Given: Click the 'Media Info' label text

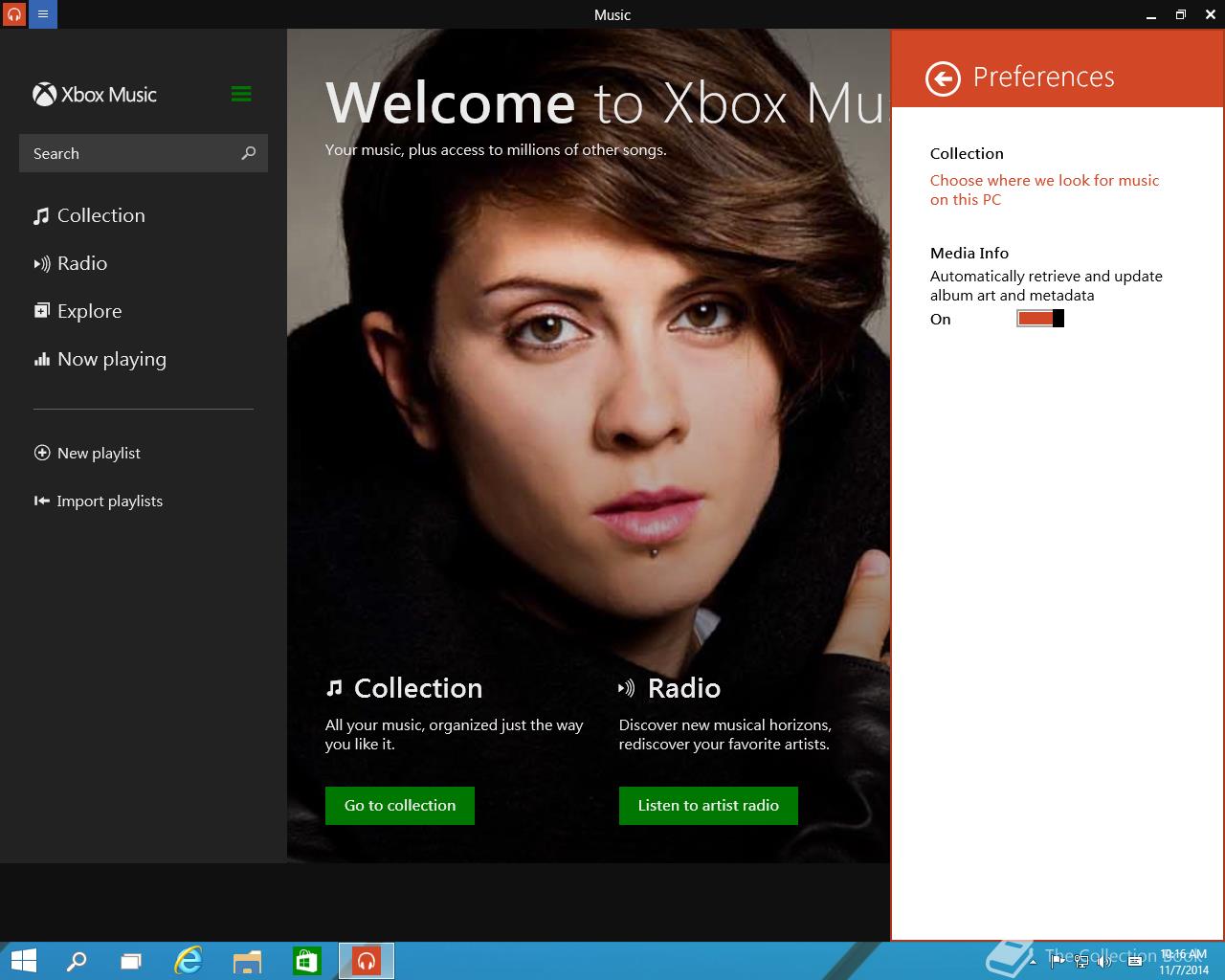Looking at the screenshot, I should [x=969, y=253].
